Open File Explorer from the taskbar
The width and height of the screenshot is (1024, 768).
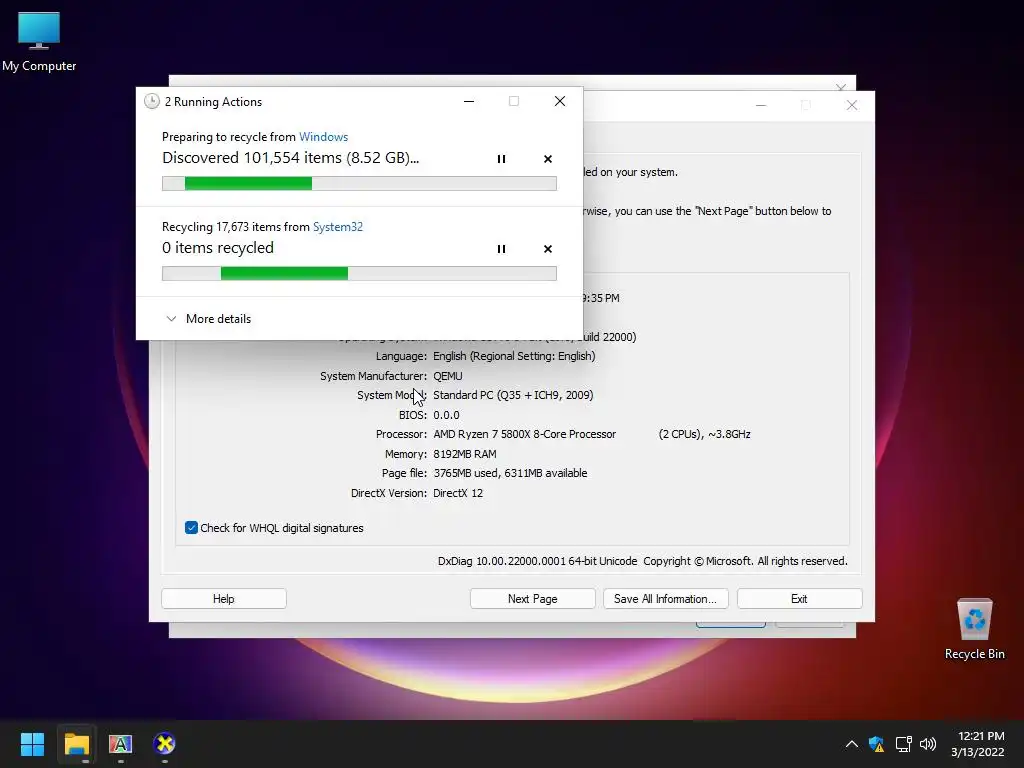tap(76, 744)
